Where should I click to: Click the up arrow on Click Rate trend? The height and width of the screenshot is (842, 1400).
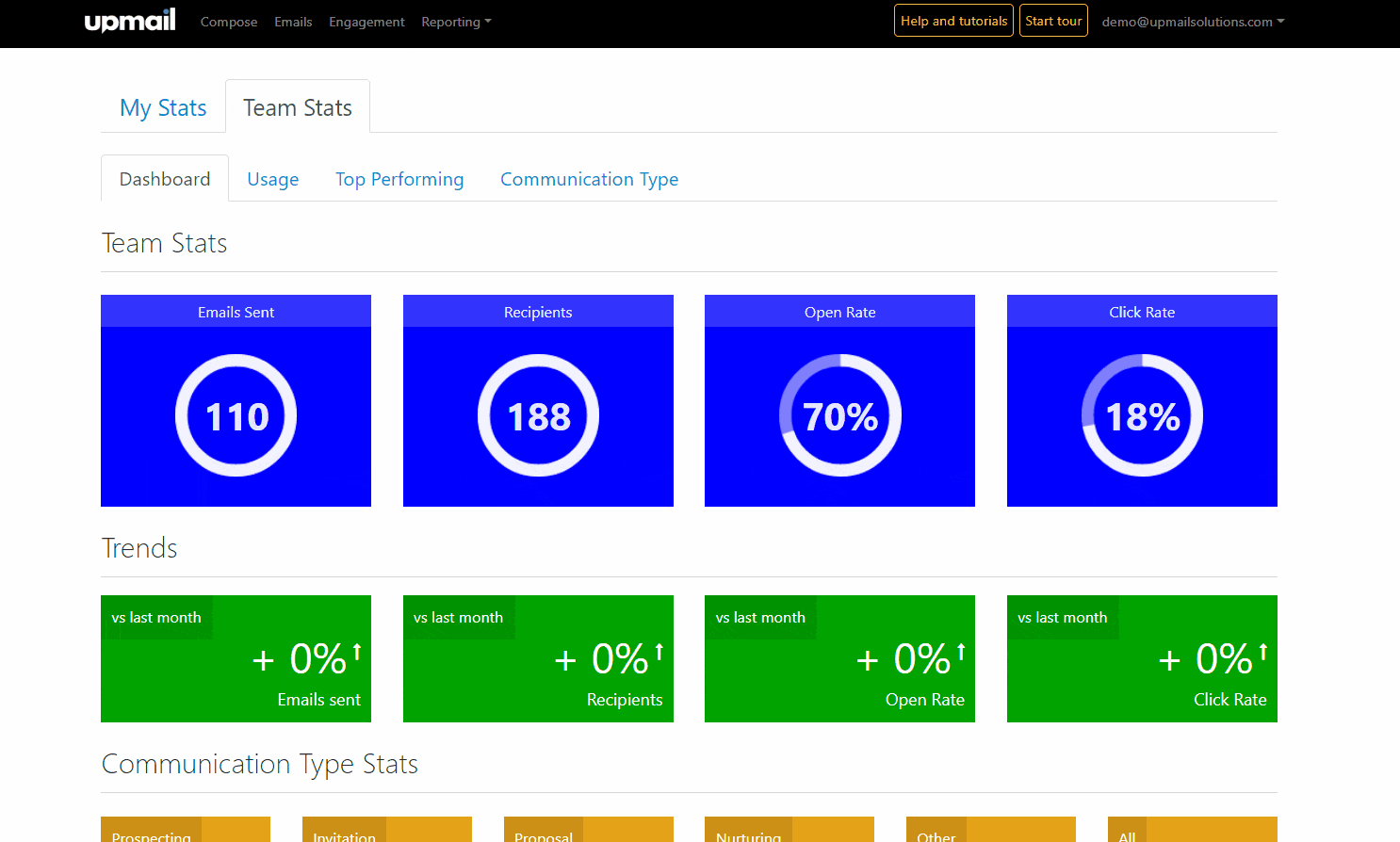[1263, 652]
